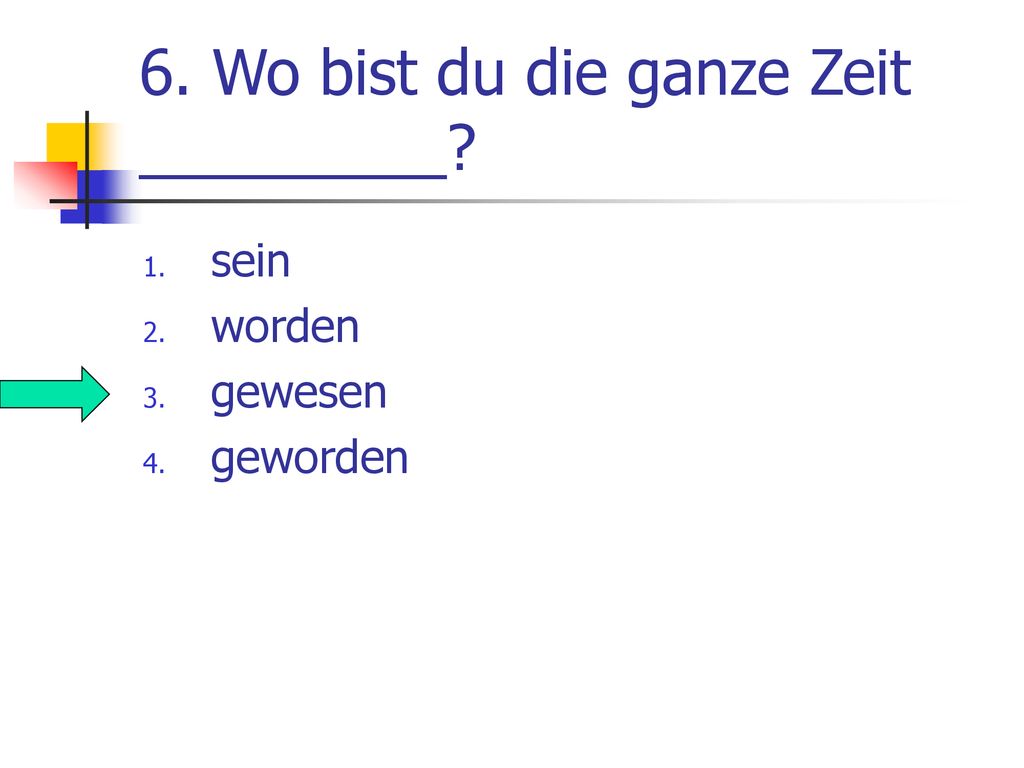Choose the answer option "gewesen"

(x=298, y=394)
